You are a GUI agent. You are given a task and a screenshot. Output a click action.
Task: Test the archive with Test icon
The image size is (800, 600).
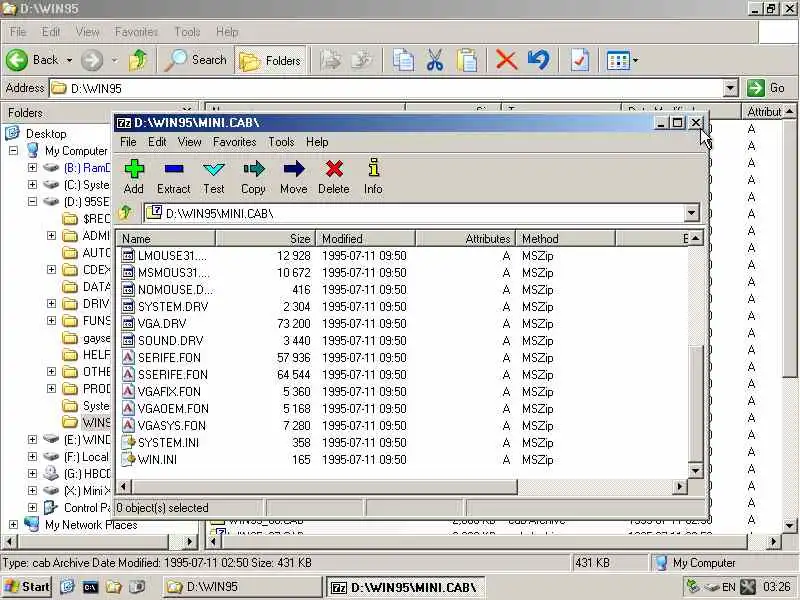[x=214, y=177]
